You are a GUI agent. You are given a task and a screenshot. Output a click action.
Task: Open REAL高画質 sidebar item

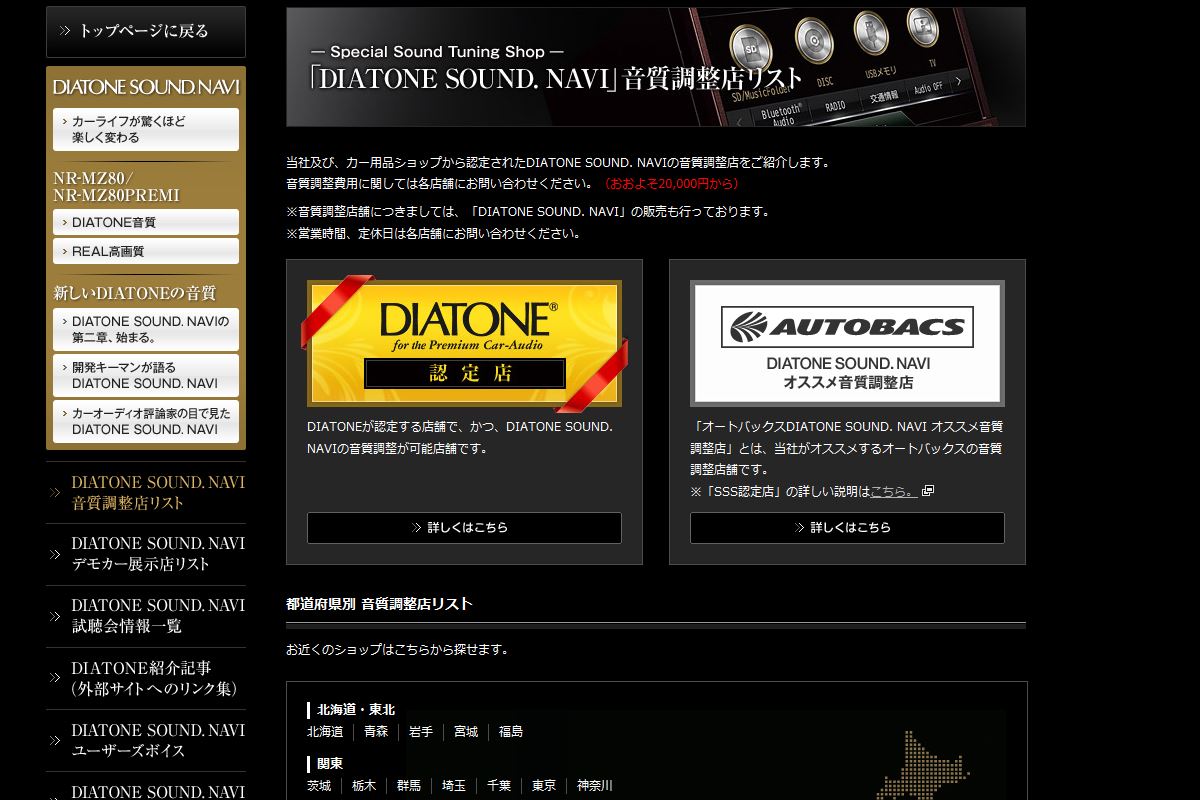click(x=146, y=251)
